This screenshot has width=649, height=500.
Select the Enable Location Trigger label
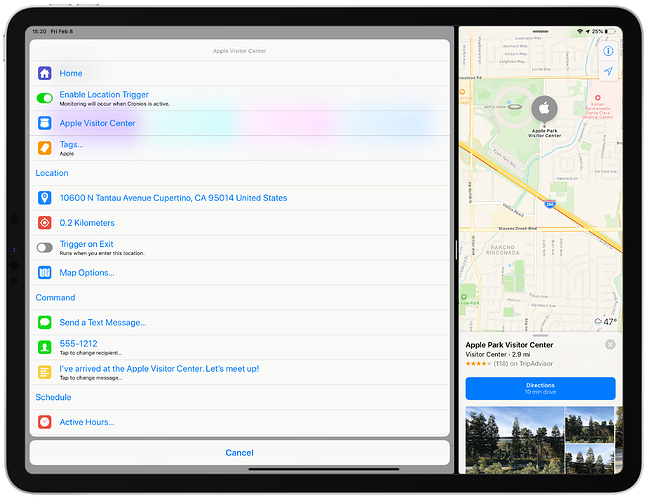[x=104, y=95]
